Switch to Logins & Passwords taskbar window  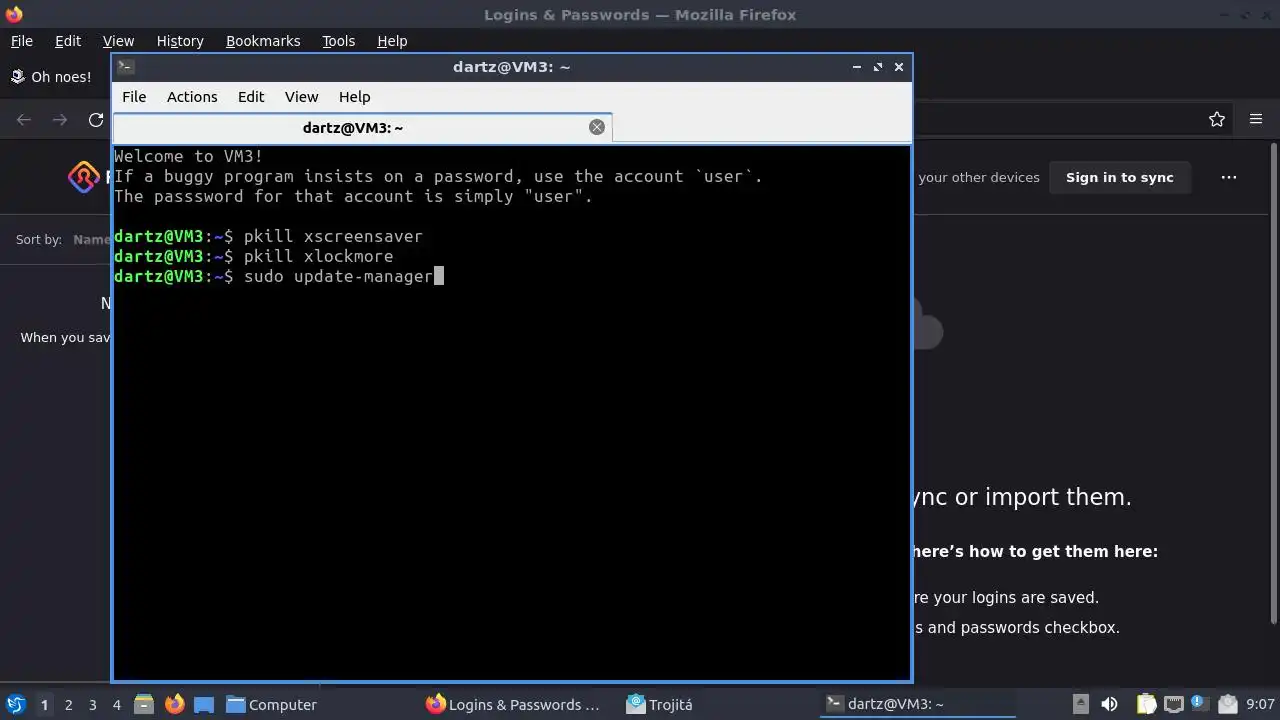pyautogui.click(x=515, y=704)
